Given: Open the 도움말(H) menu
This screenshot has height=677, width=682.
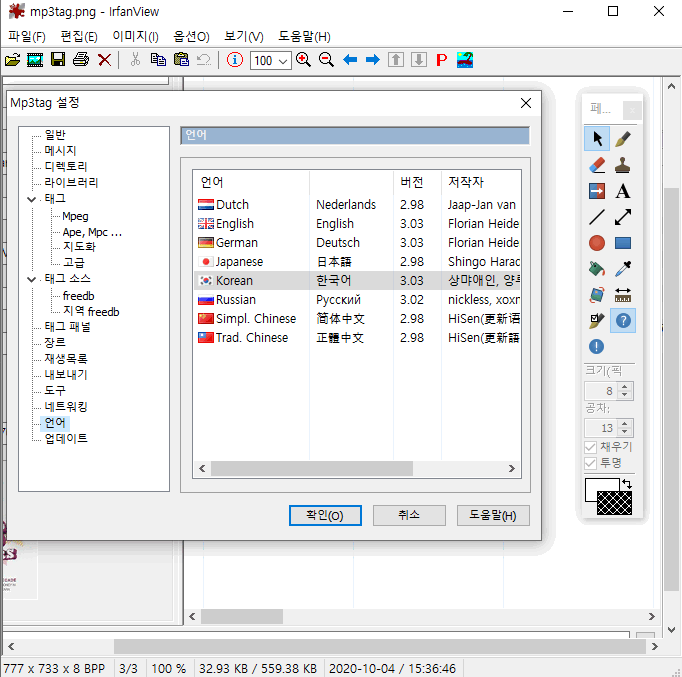Looking at the screenshot, I should (304, 37).
